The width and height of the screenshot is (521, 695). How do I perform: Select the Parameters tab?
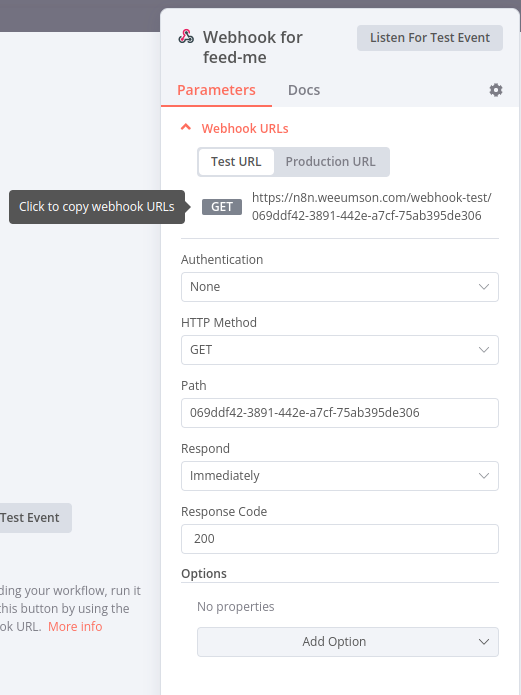click(216, 90)
